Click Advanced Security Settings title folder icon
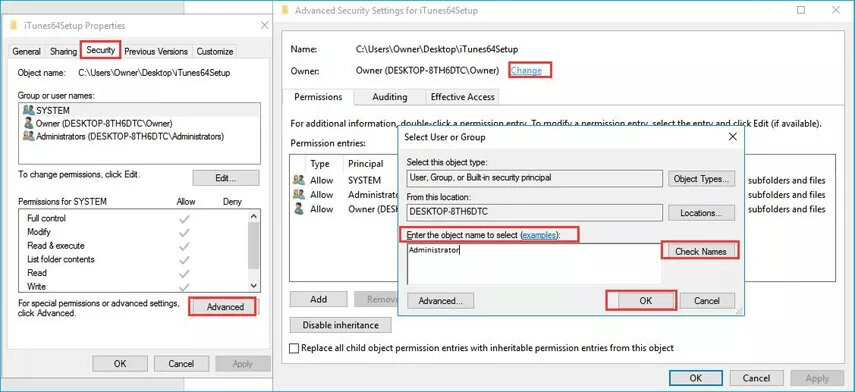 point(285,10)
